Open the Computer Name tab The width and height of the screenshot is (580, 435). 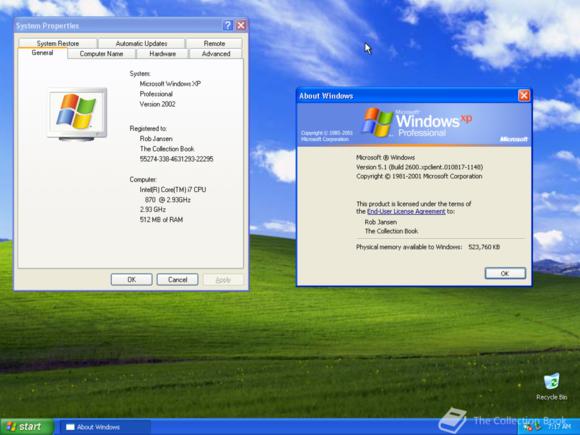point(101,54)
